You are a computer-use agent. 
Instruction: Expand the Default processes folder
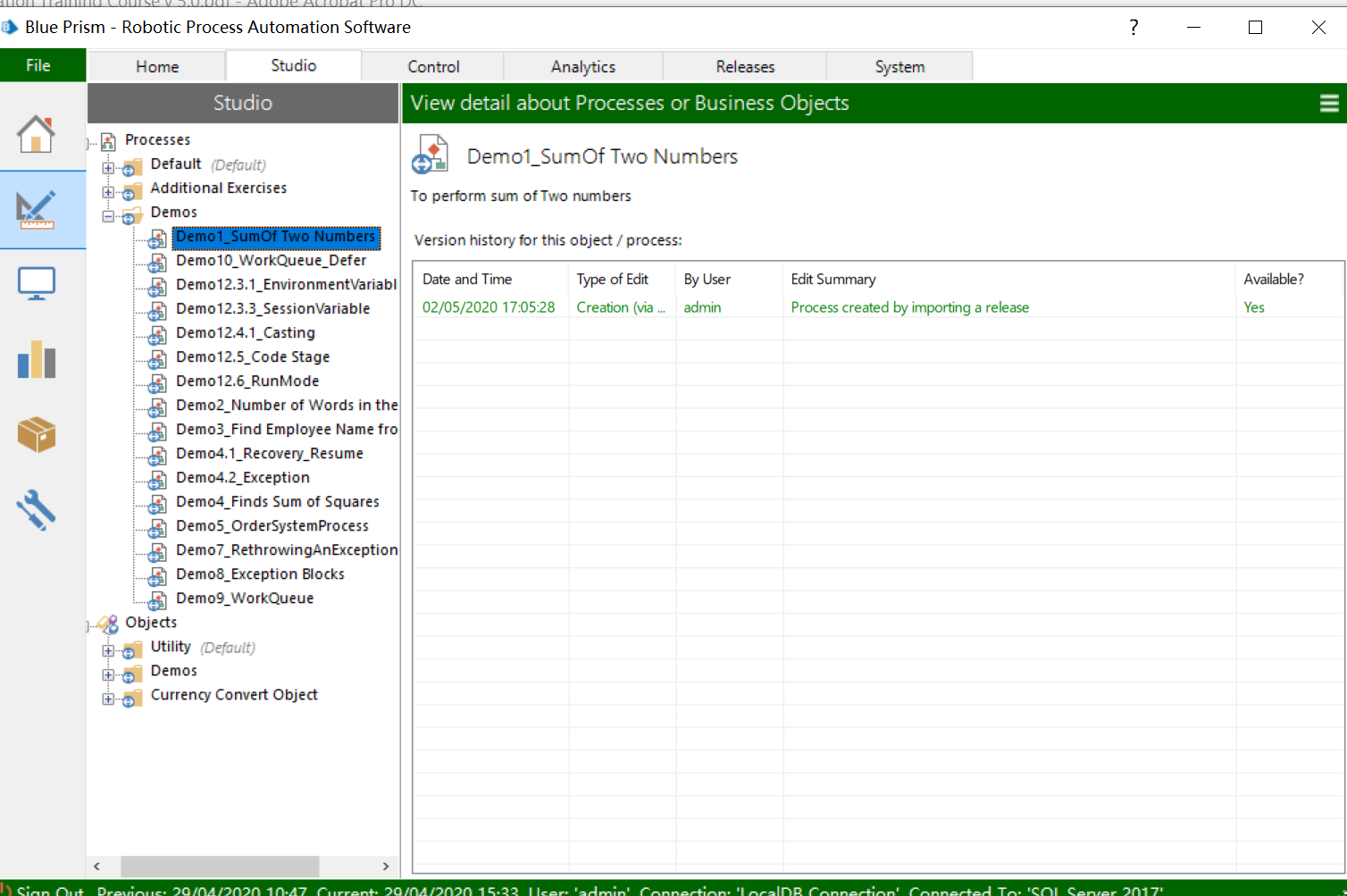[108, 168]
